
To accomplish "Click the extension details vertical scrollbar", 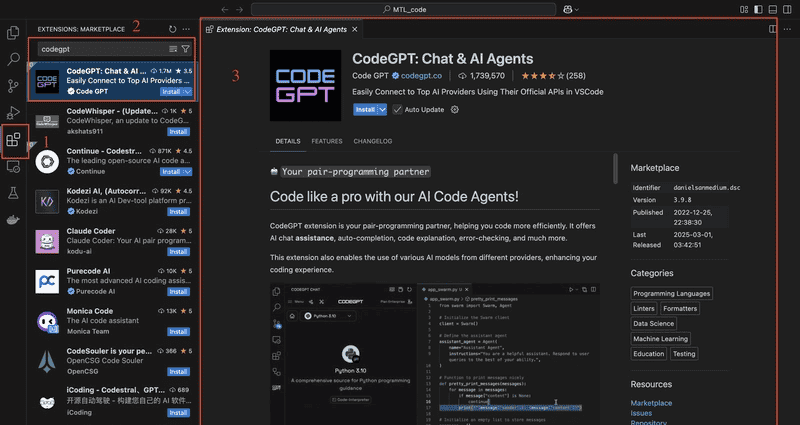I will tap(615, 168).
